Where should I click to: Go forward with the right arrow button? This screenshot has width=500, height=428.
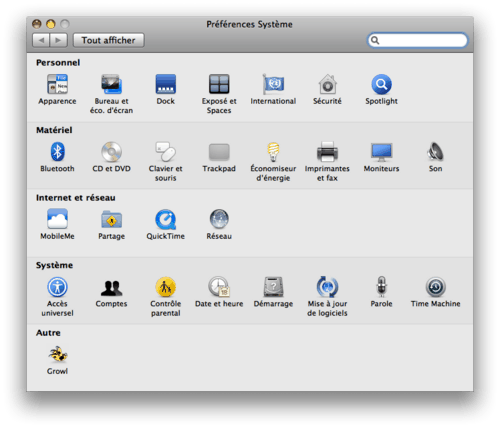click(59, 40)
